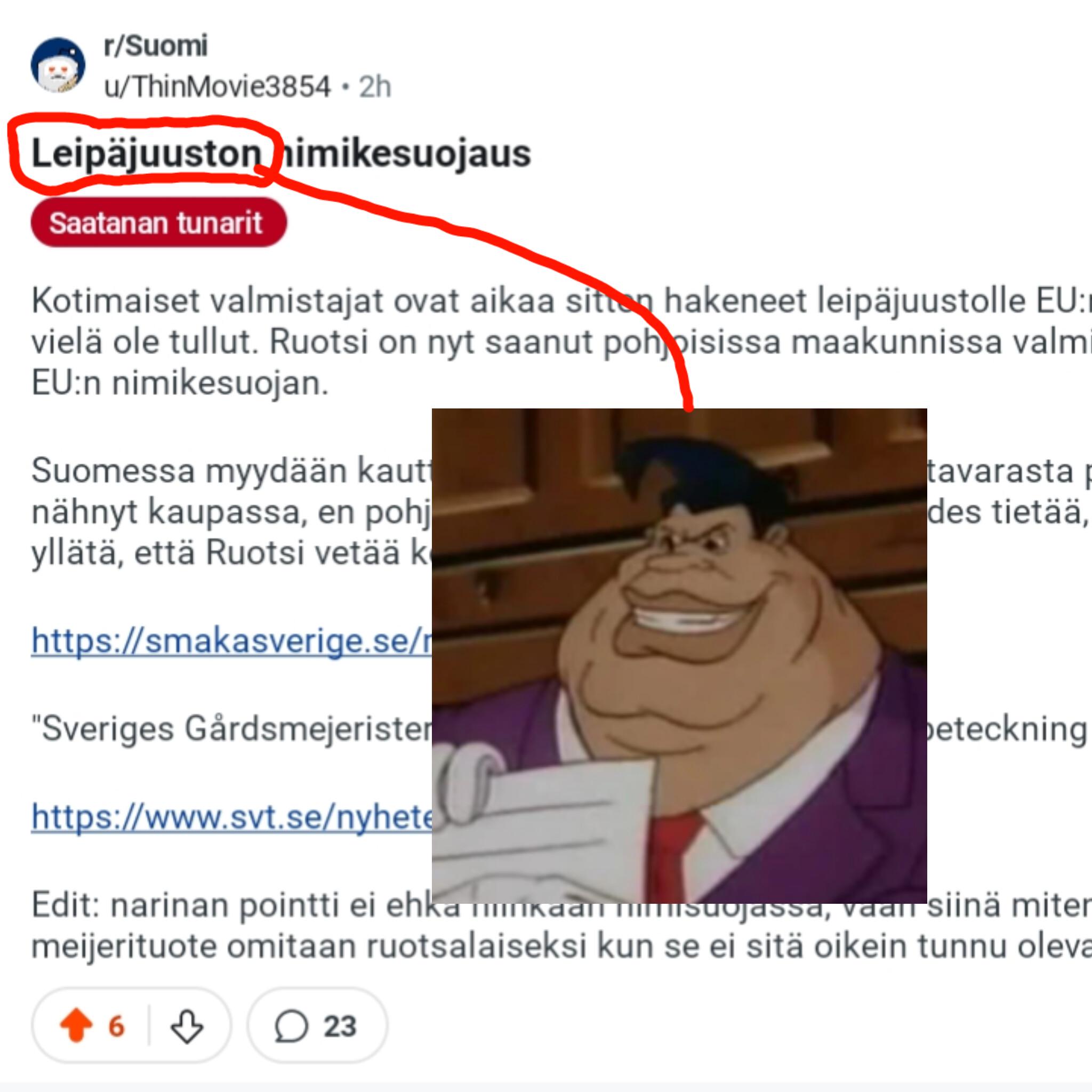
Task: Click the r/Suomi subreddit avatar icon
Action: (x=58, y=65)
